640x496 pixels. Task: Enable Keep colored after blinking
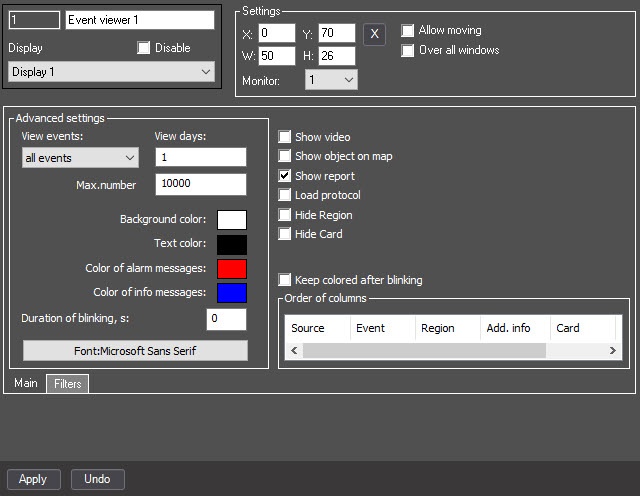(285, 280)
